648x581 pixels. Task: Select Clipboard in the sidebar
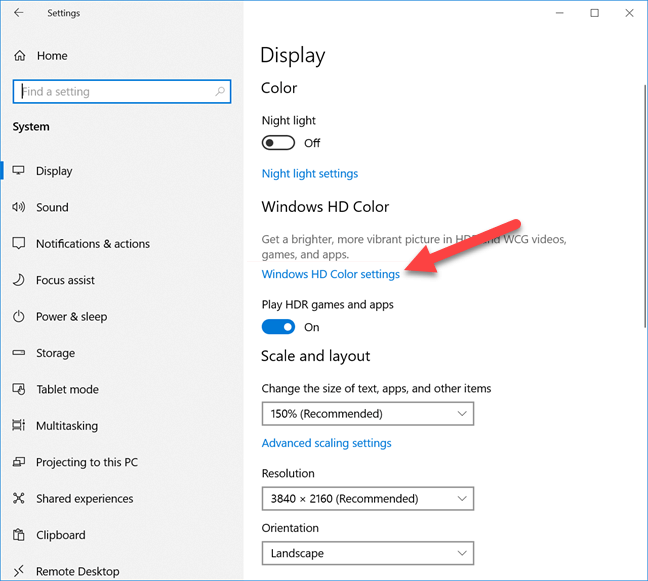[61, 535]
